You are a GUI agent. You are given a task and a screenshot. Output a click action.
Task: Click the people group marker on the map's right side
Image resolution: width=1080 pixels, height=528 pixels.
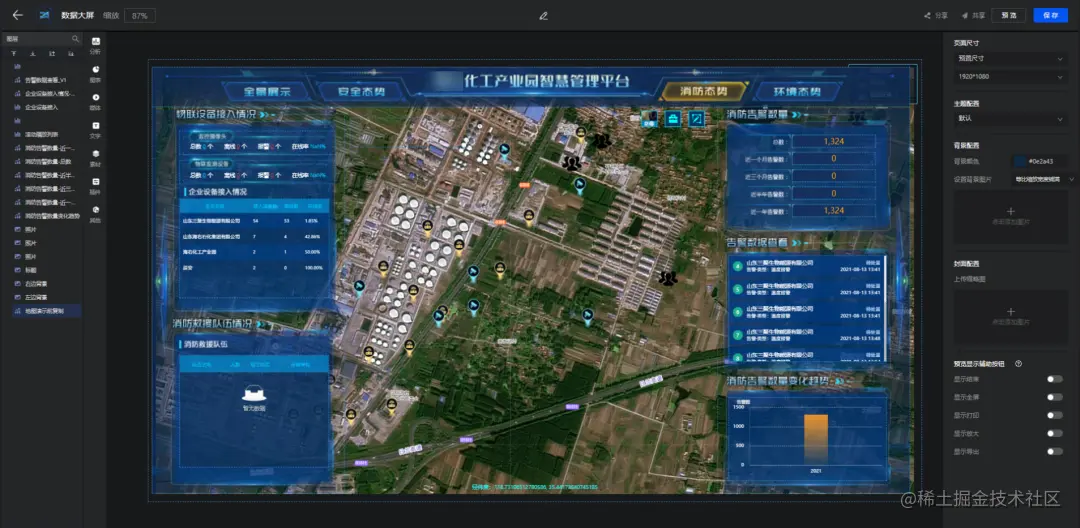point(667,277)
